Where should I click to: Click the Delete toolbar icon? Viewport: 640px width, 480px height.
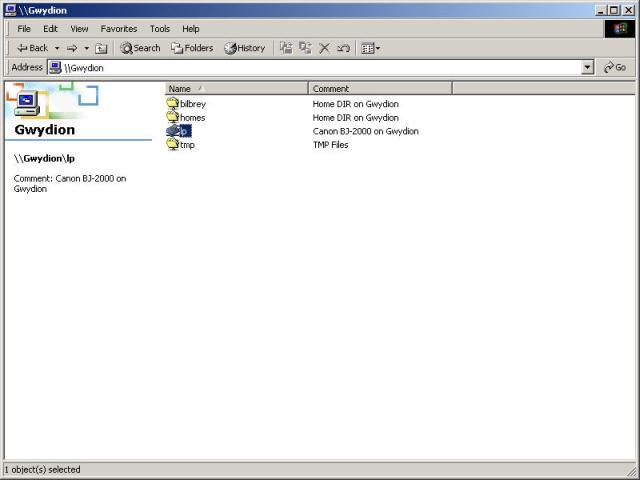click(324, 48)
